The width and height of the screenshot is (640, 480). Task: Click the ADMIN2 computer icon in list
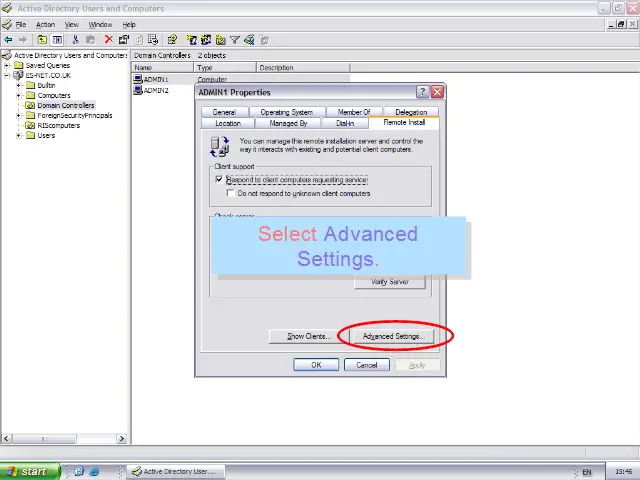[138, 90]
